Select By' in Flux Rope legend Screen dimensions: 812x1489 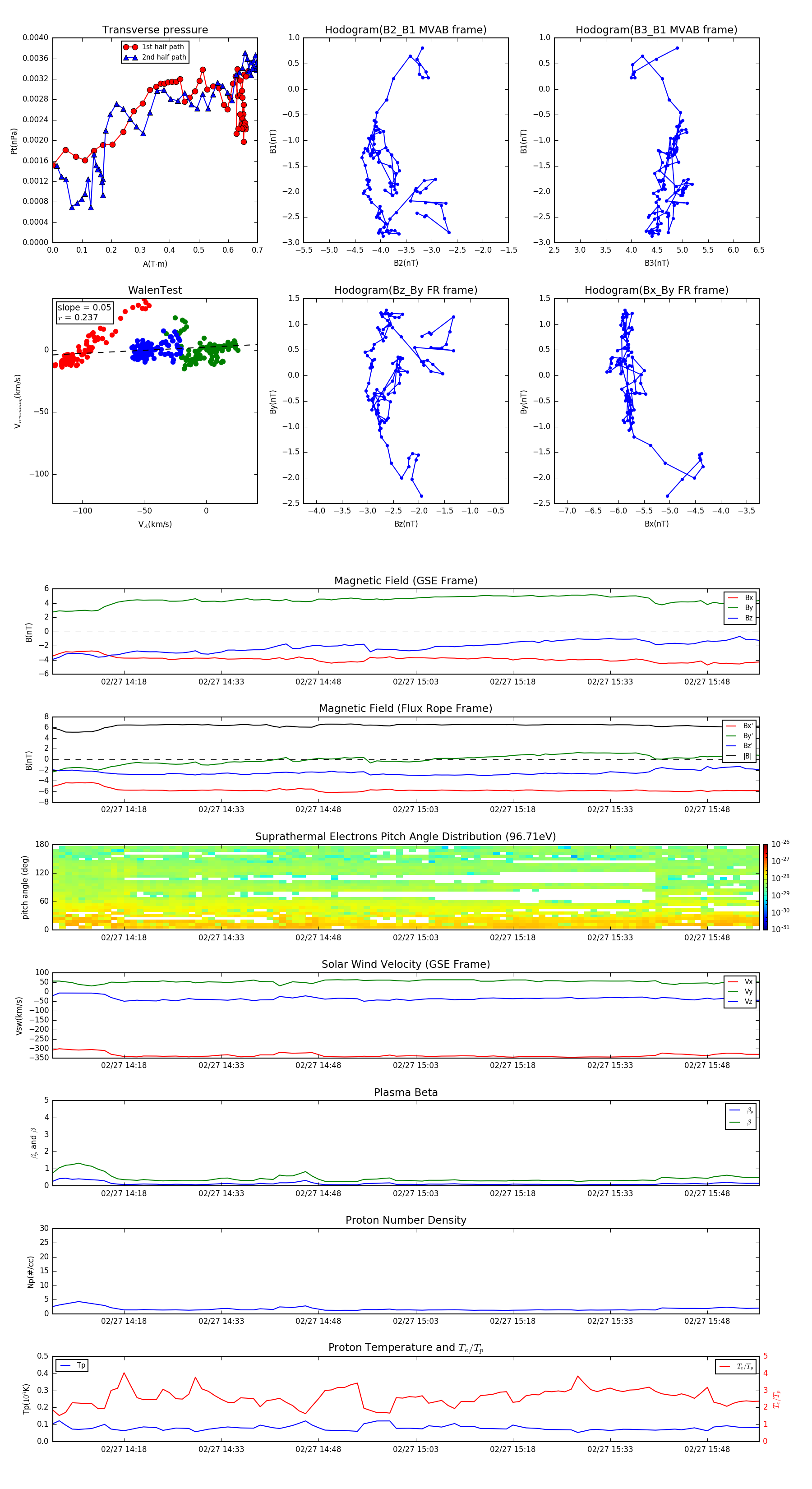click(740, 736)
